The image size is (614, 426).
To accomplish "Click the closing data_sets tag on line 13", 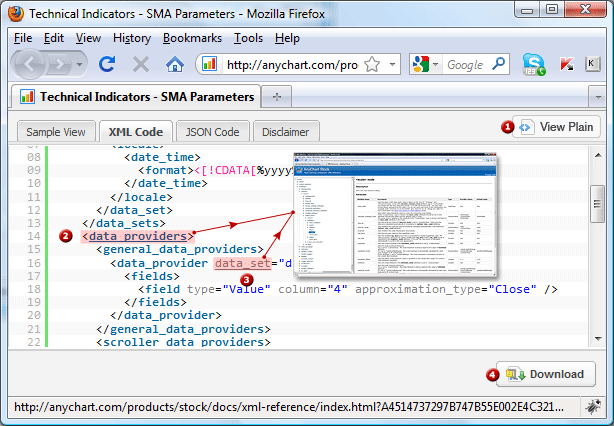I will [124, 223].
